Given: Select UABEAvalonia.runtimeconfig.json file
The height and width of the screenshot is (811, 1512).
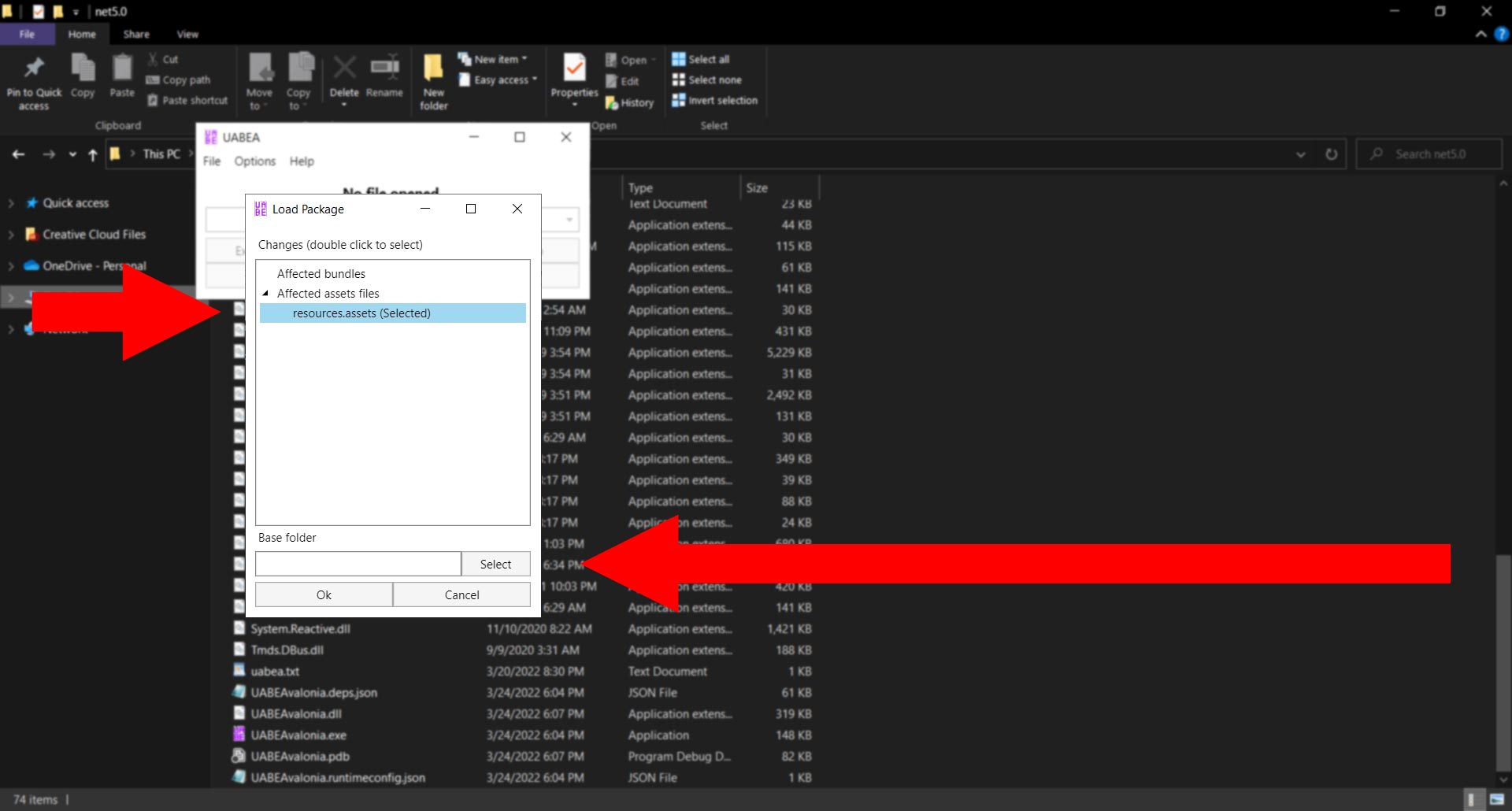Looking at the screenshot, I should pyautogui.click(x=338, y=777).
